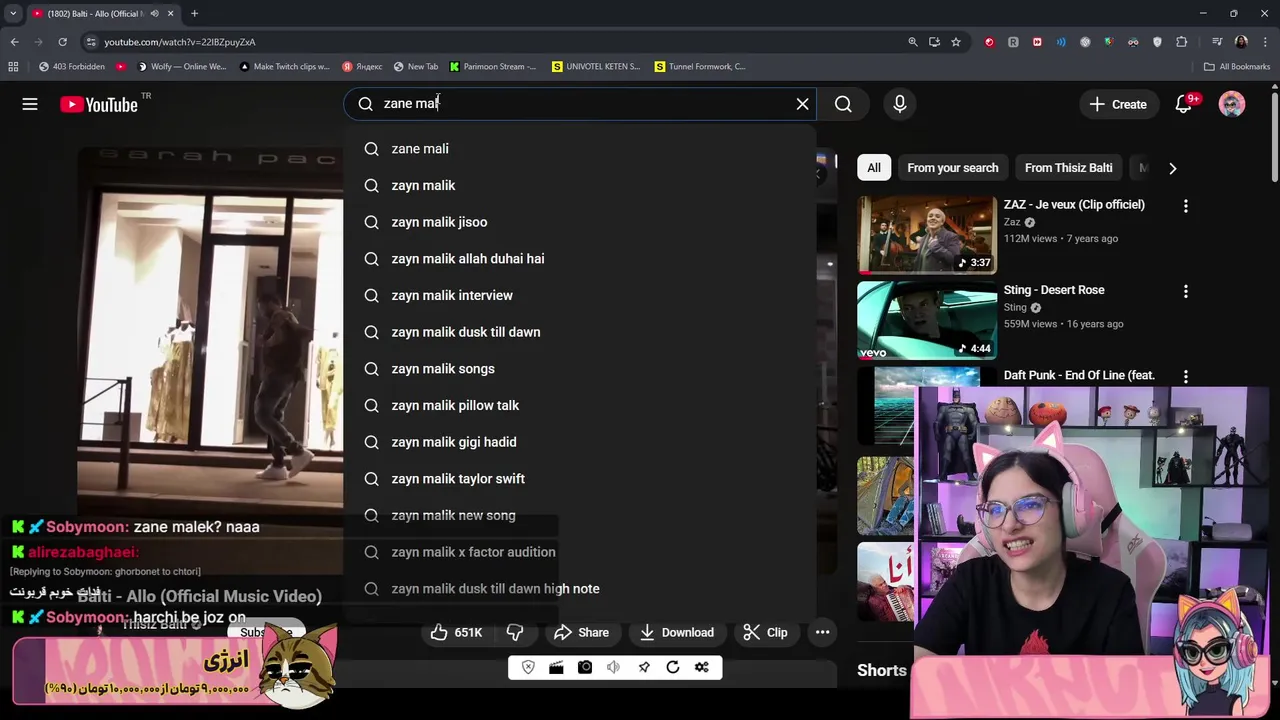Open options menu for Daft Punk video
Image resolution: width=1280 pixels, height=720 pixels.
coord(1186,376)
